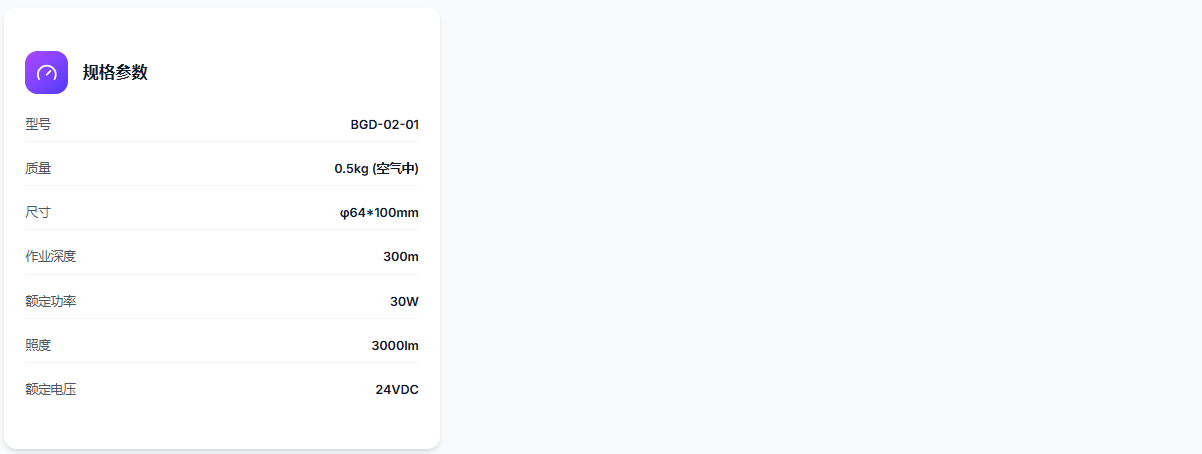This screenshot has width=1202, height=454.
Task: Click the 0.5kg (空气中) value
Action: click(x=376, y=169)
